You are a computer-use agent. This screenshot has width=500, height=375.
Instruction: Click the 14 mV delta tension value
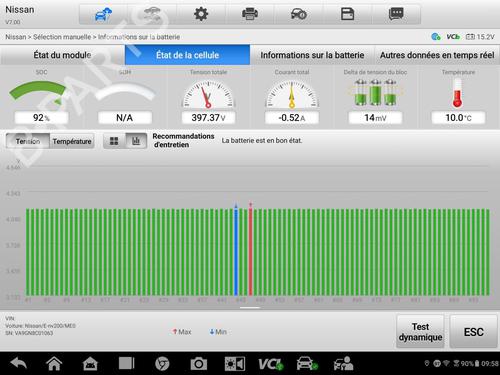[375, 118]
